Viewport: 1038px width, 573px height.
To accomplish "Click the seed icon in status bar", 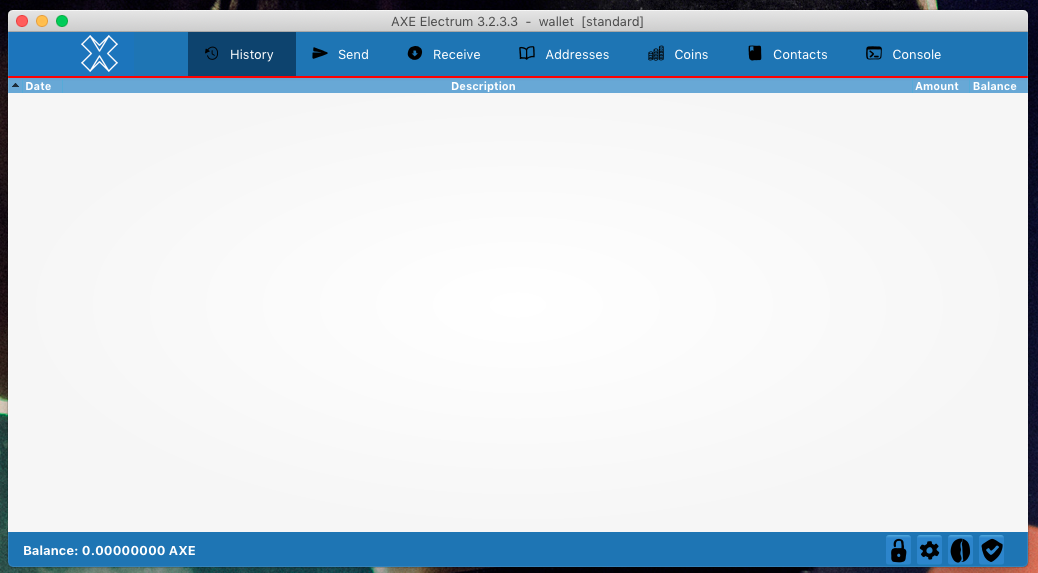I will point(961,550).
